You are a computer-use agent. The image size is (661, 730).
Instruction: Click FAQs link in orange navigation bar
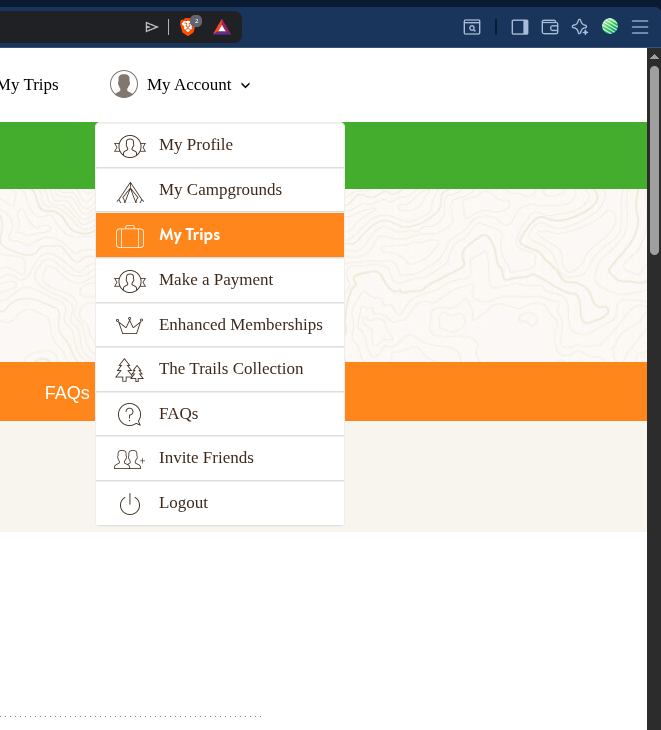coord(67,393)
